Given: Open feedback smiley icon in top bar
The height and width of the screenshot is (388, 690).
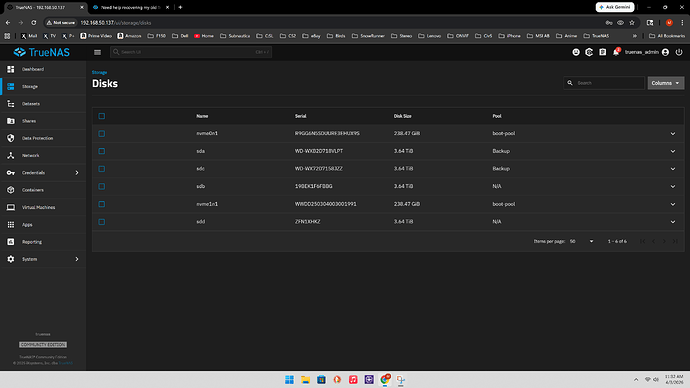Looking at the screenshot, I should (576, 52).
